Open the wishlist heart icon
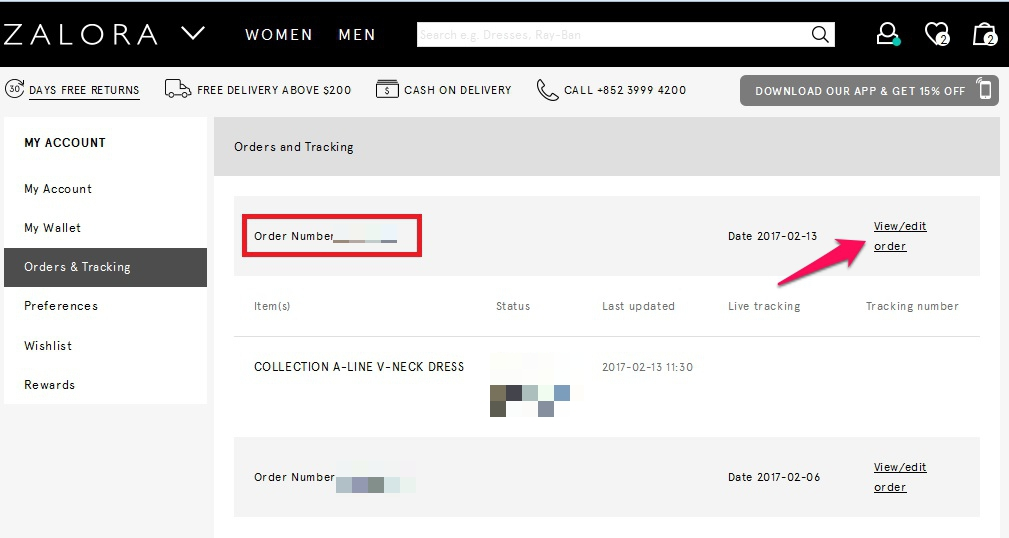 pos(936,34)
